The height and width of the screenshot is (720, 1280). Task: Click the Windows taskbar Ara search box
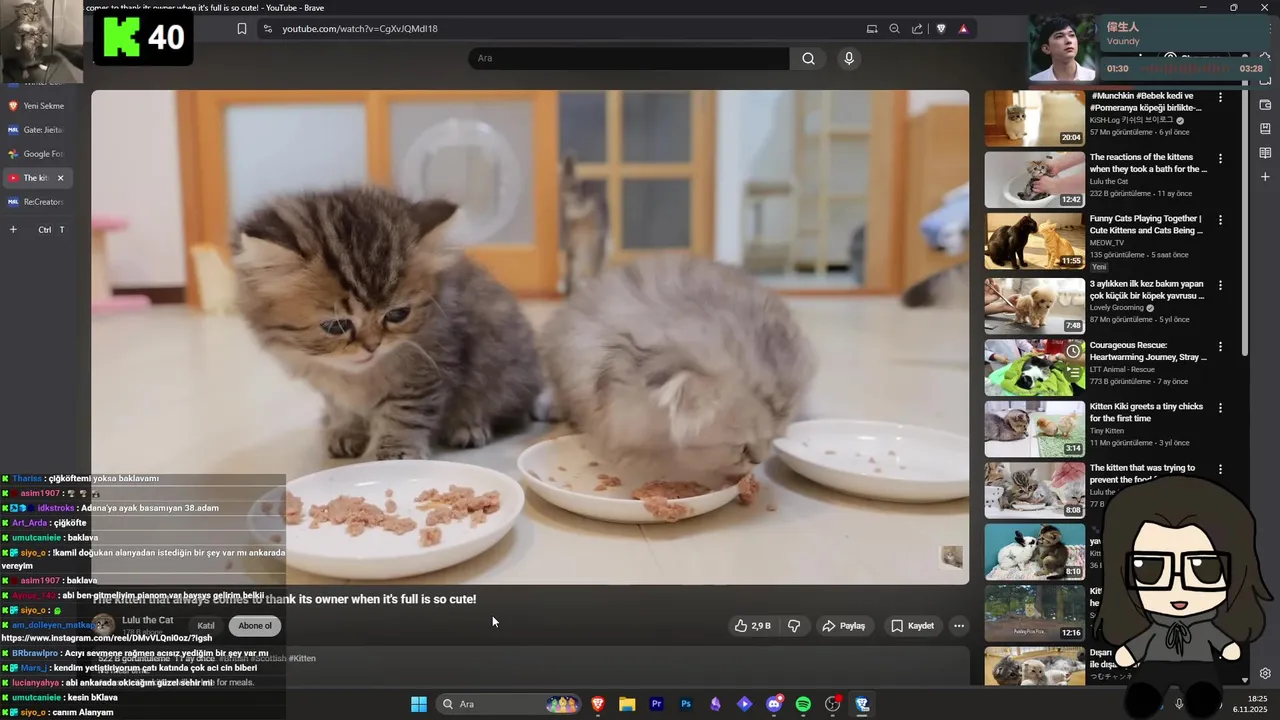[509, 704]
